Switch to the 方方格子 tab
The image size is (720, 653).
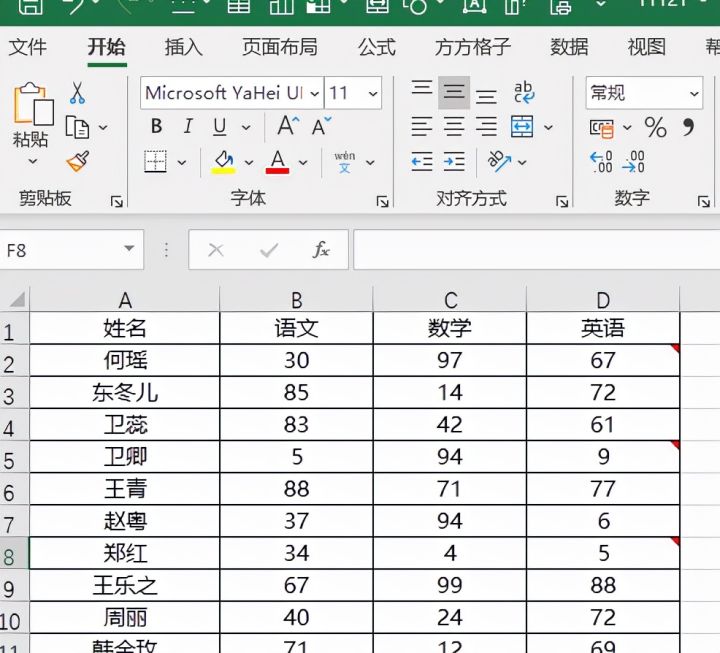point(473,47)
